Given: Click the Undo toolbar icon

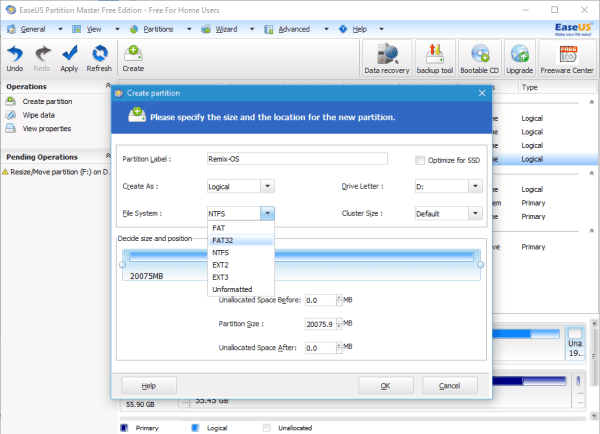Looking at the screenshot, I should (x=15, y=58).
